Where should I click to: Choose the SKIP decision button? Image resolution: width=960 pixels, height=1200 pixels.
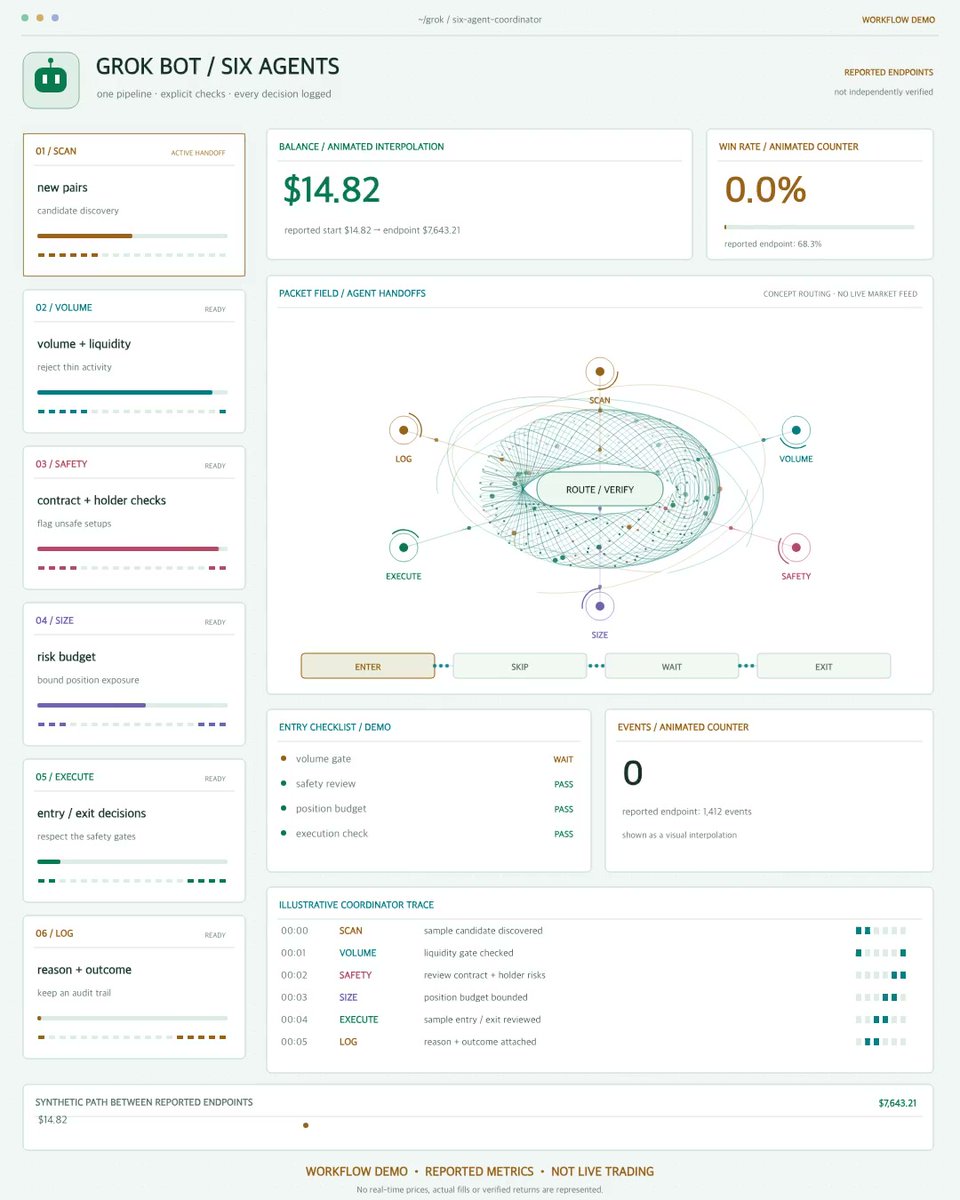click(x=520, y=666)
